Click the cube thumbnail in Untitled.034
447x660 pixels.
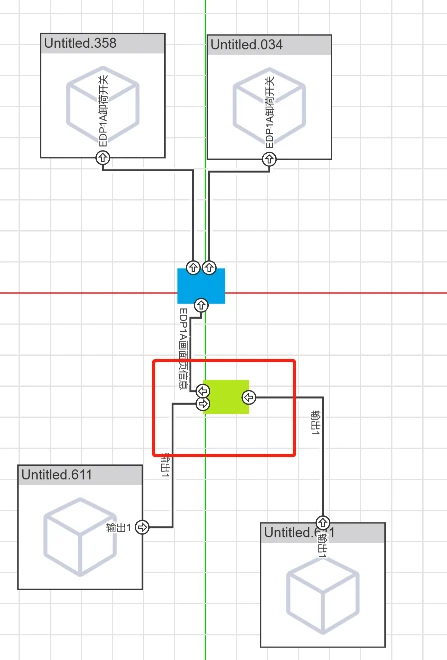(269, 106)
